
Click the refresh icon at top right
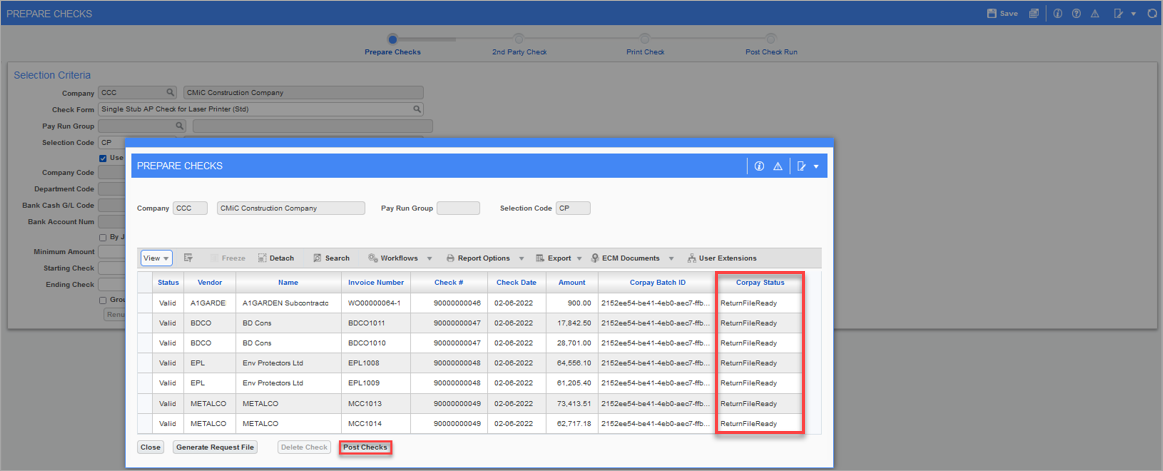(1153, 14)
